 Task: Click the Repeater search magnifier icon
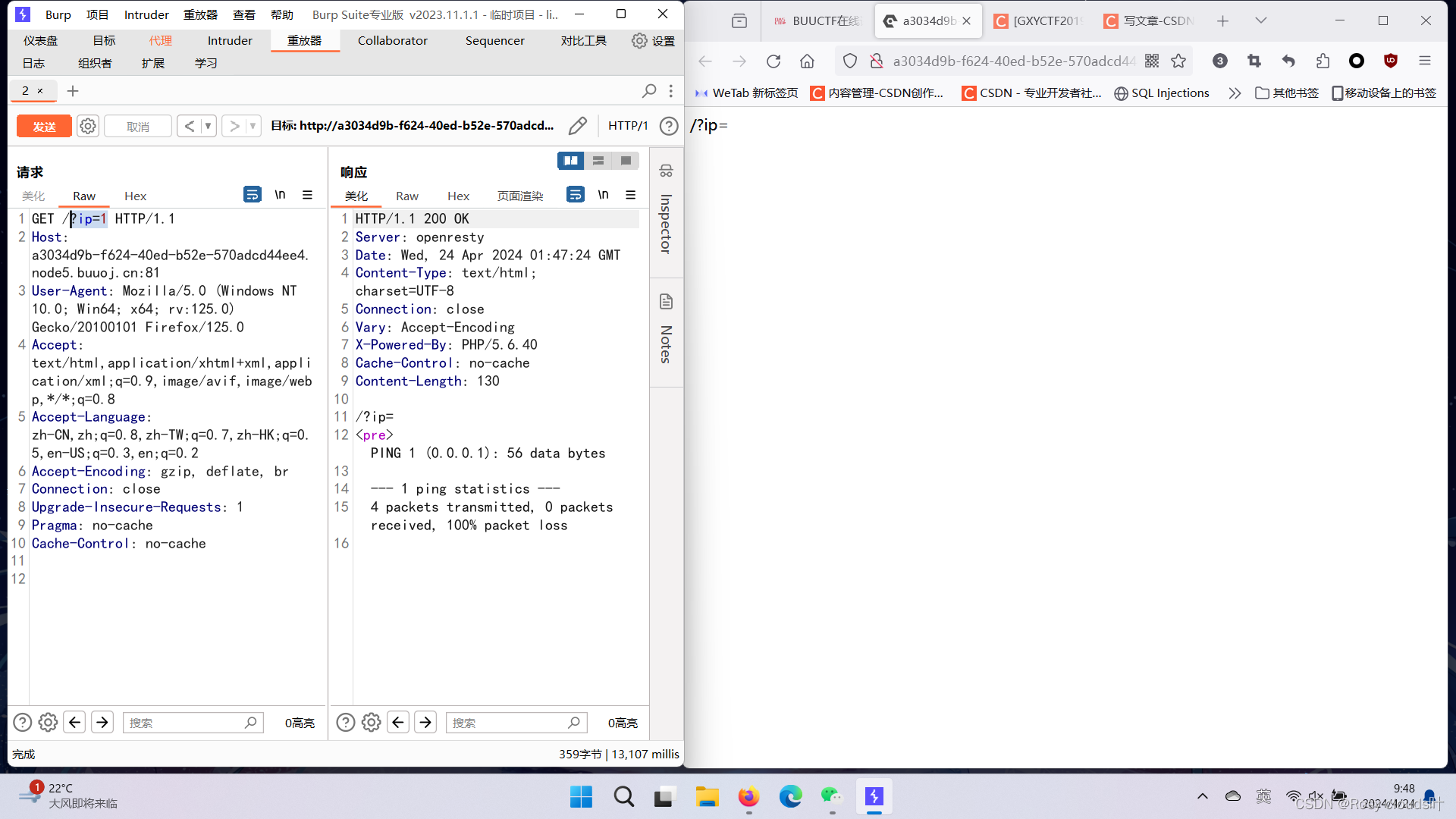[648, 91]
